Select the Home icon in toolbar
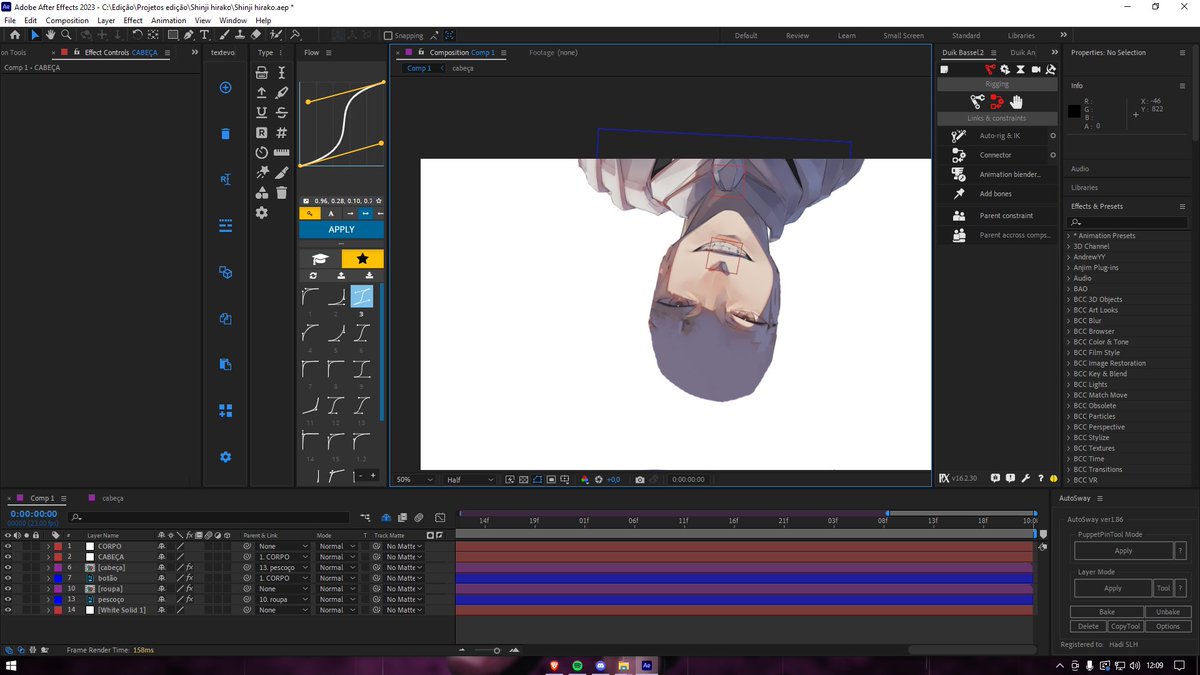This screenshot has width=1200, height=675. click(x=14, y=35)
